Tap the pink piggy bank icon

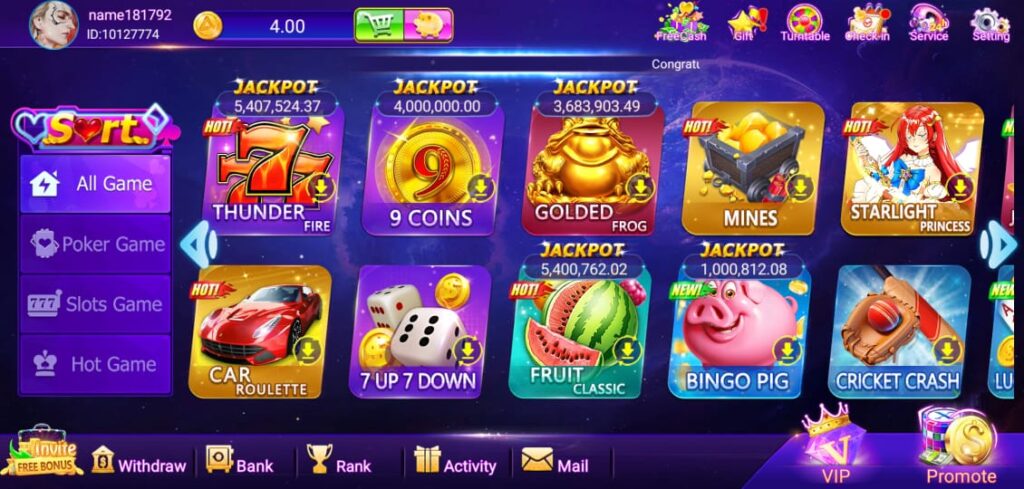(x=428, y=25)
